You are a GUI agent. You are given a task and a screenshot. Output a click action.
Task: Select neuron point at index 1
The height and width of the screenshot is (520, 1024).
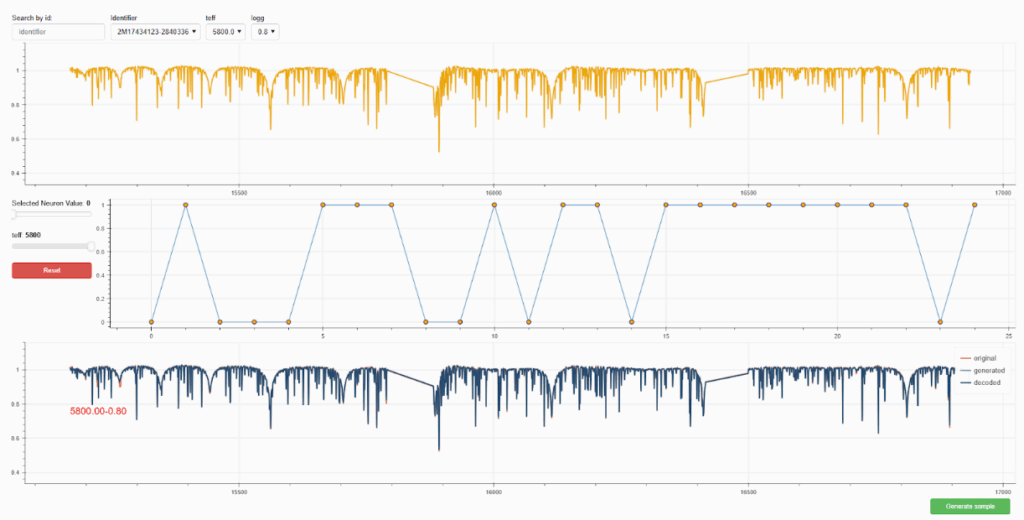(x=186, y=205)
